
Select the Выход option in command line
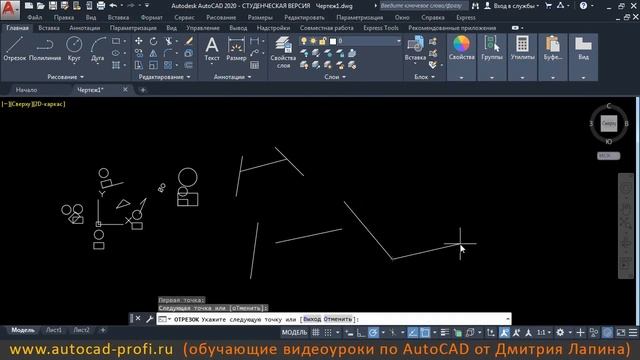[312, 319]
